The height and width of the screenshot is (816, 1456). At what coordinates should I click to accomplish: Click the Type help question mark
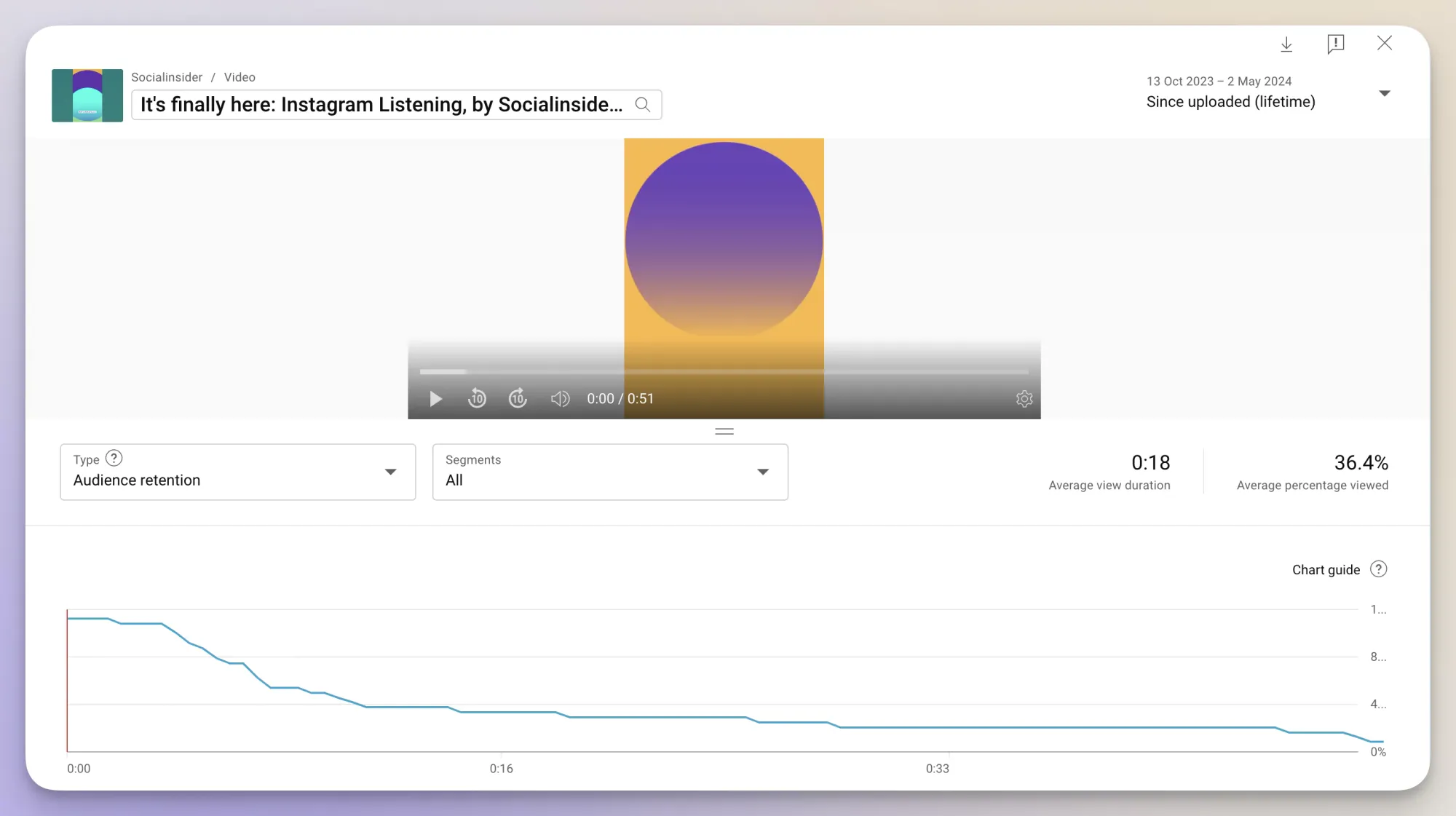(114, 459)
